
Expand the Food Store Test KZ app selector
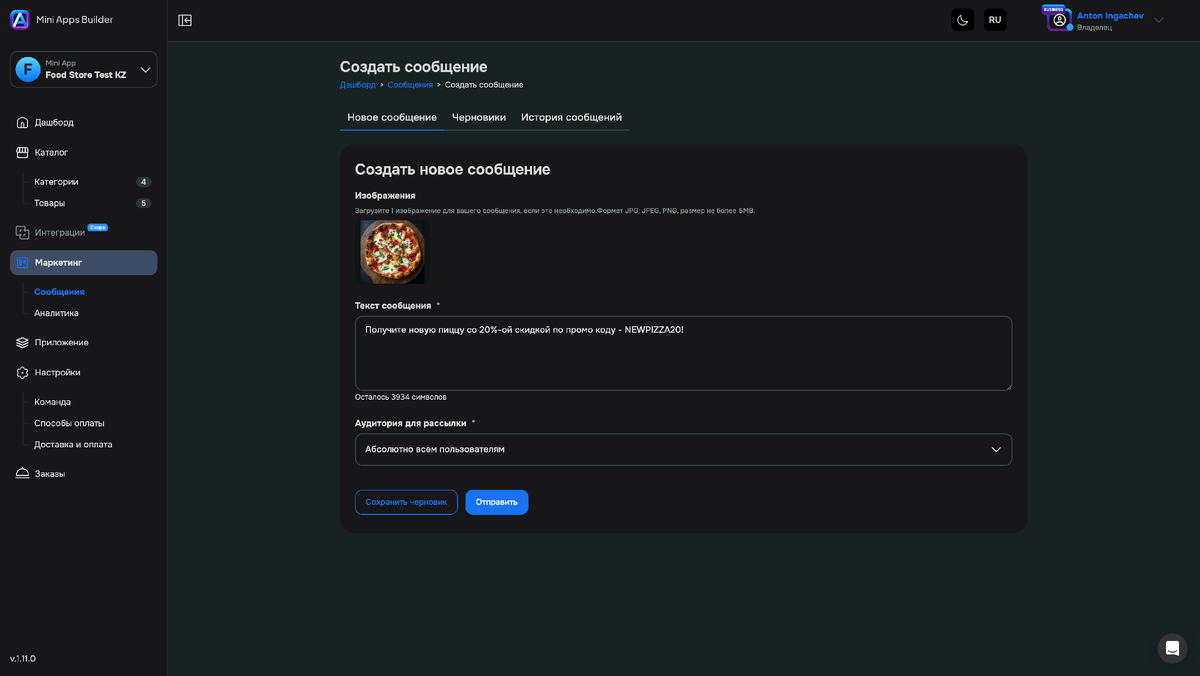[84, 69]
